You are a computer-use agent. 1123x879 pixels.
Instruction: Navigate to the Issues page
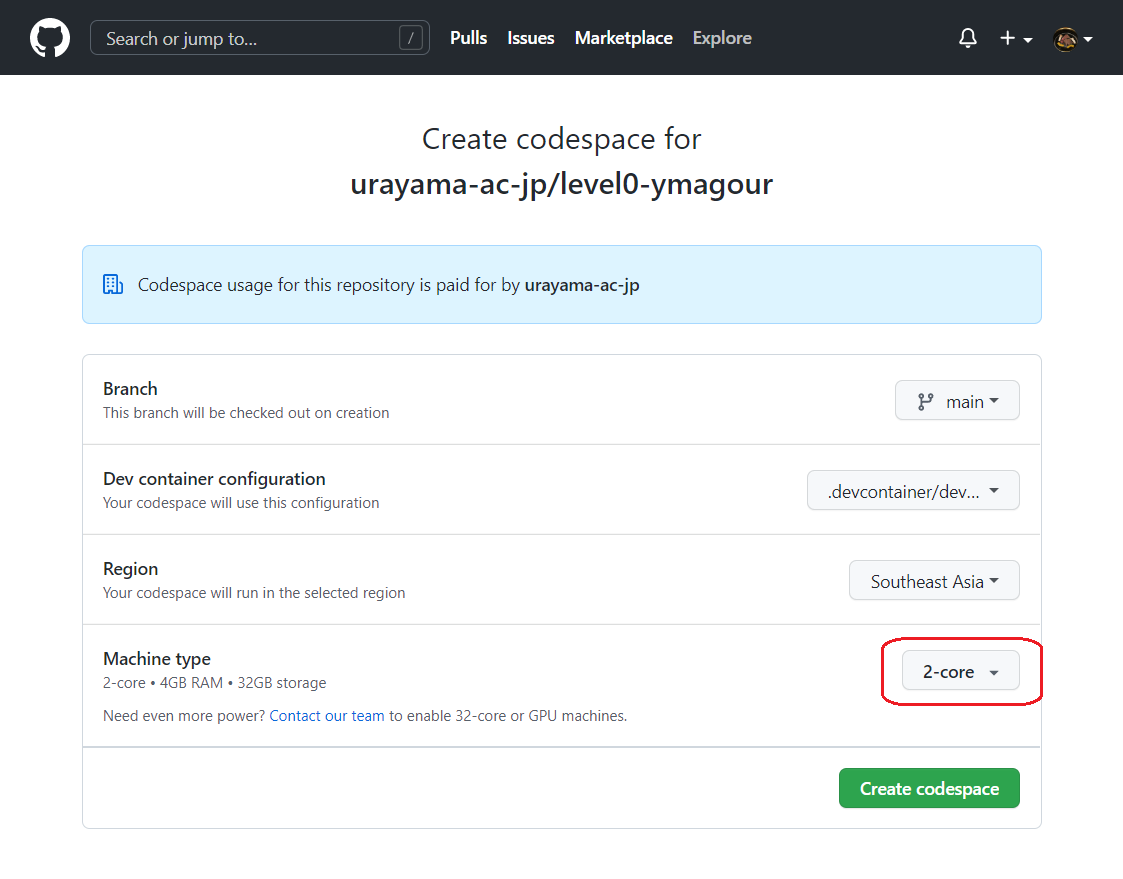[530, 38]
